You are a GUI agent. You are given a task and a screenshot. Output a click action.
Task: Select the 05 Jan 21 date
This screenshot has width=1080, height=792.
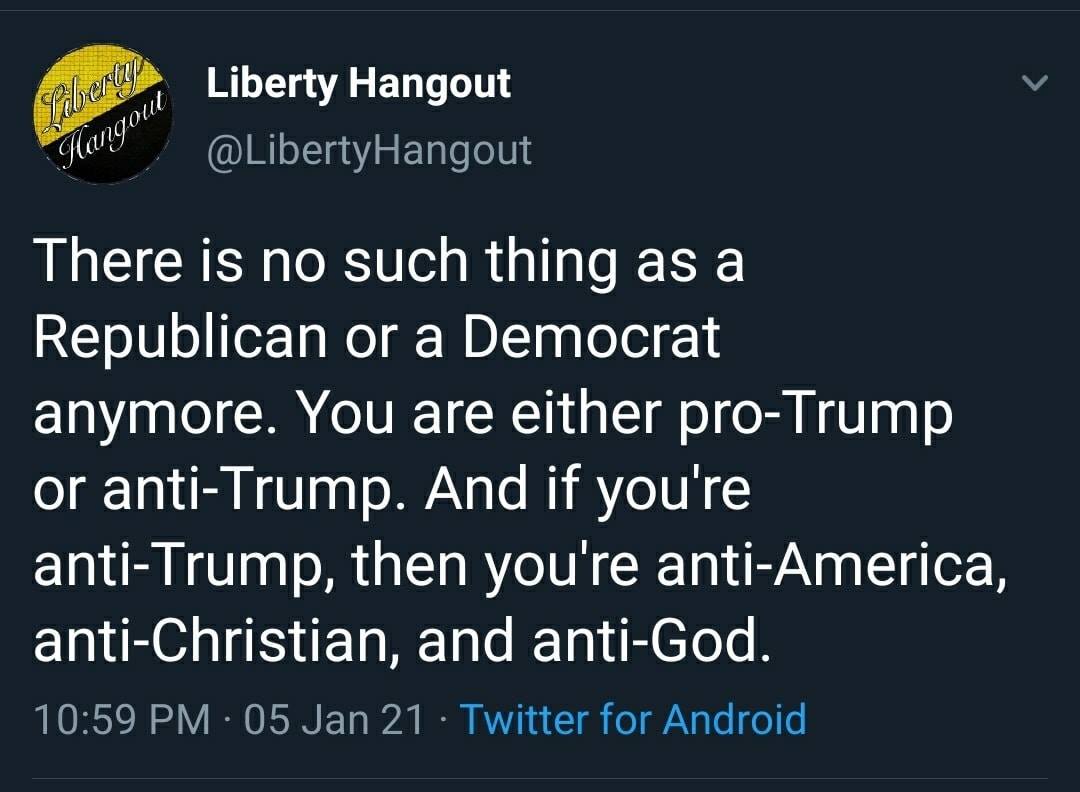[334, 719]
